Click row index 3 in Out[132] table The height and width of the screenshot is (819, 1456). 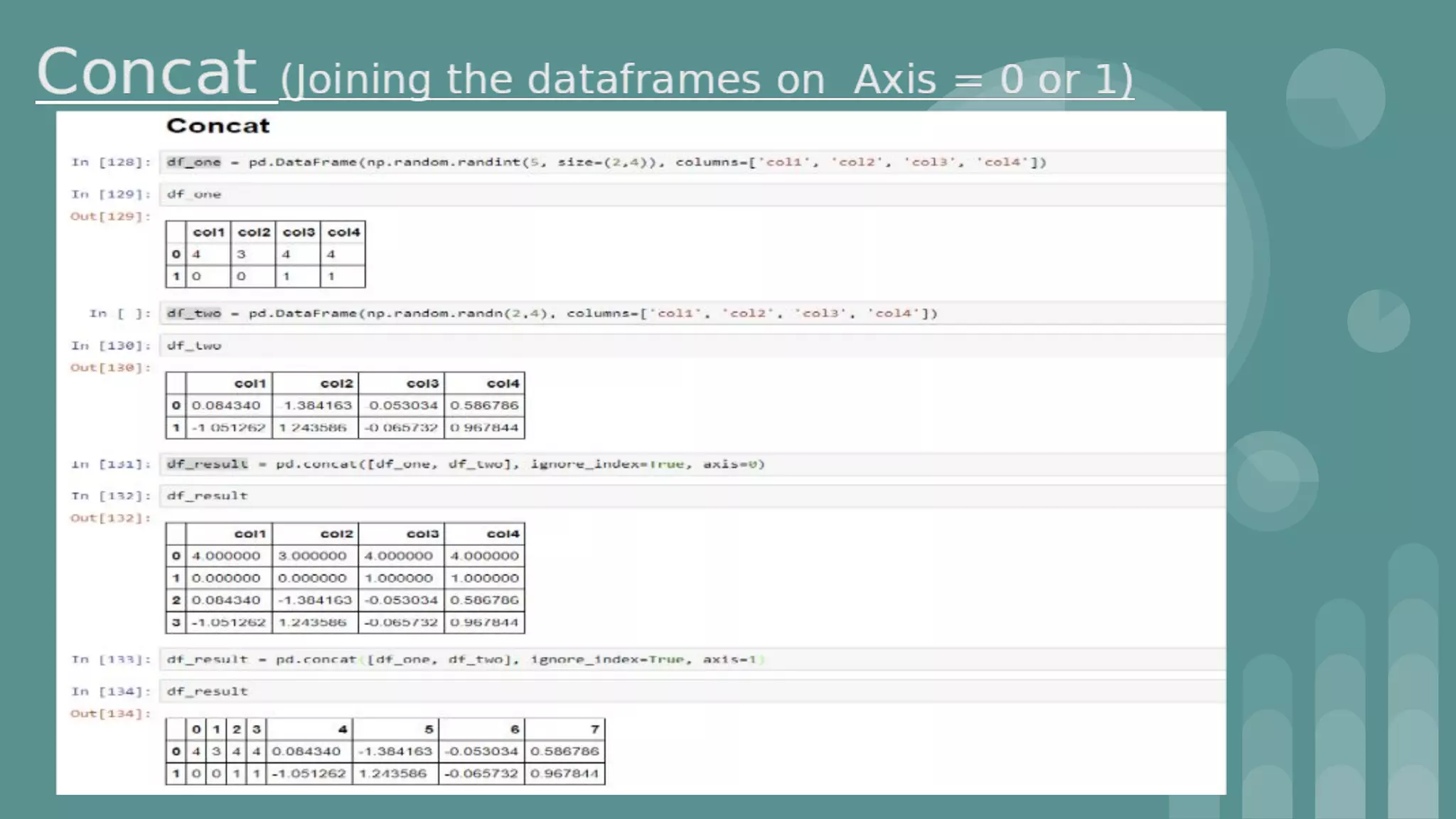[176, 622]
